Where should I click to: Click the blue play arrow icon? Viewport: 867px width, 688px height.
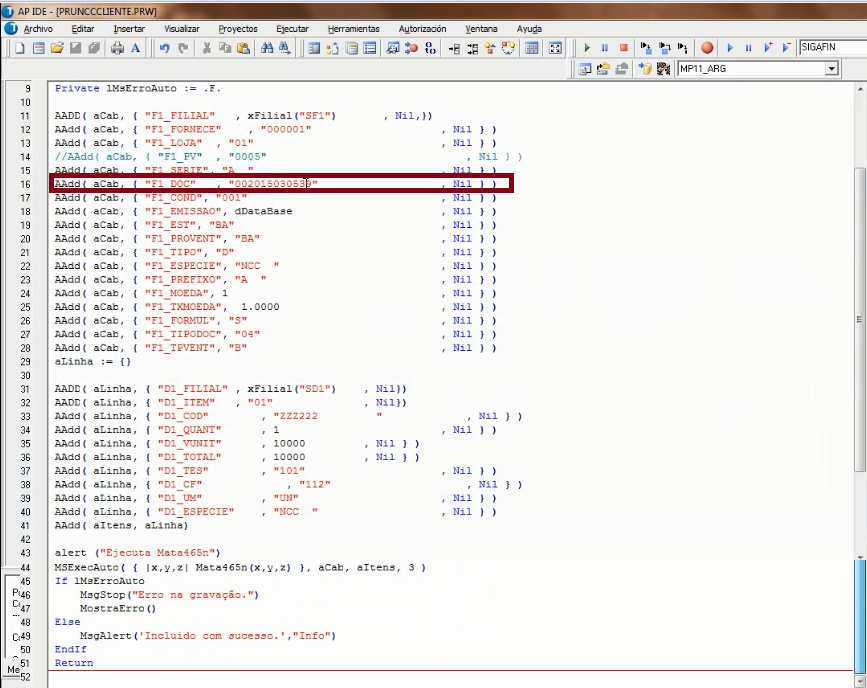coord(730,48)
